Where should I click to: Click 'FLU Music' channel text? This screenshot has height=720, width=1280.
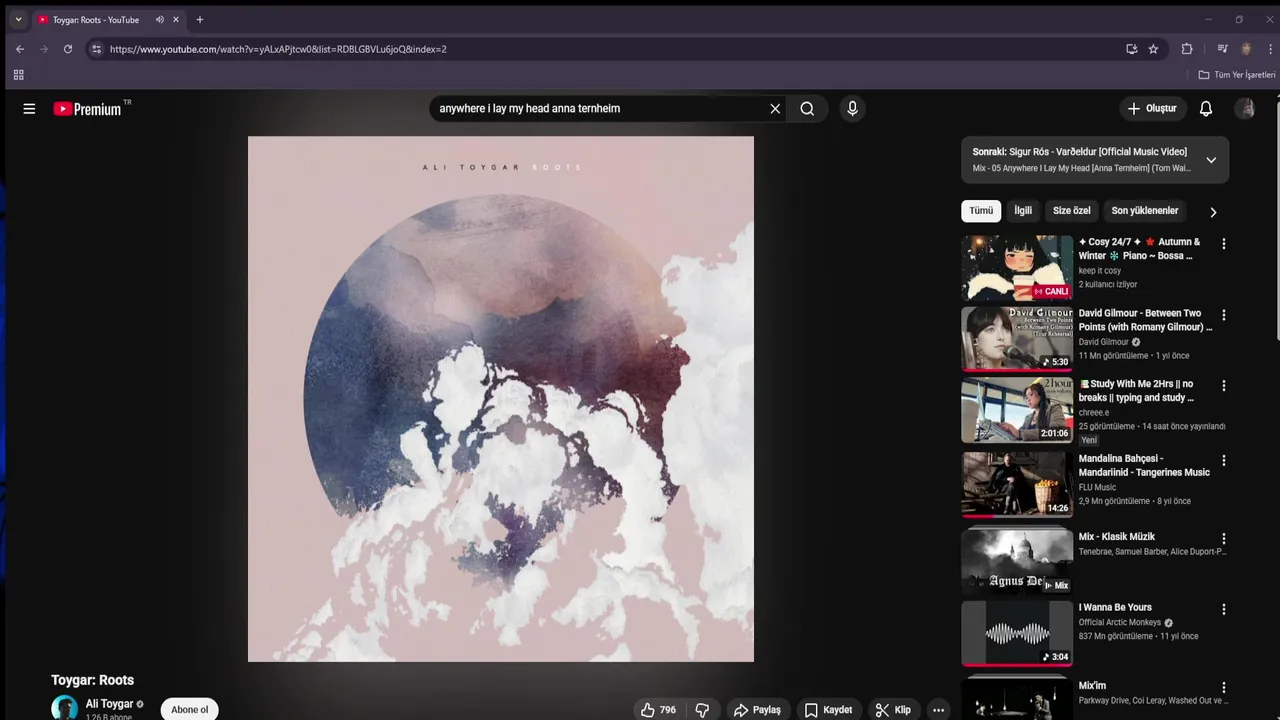pyautogui.click(x=1097, y=487)
